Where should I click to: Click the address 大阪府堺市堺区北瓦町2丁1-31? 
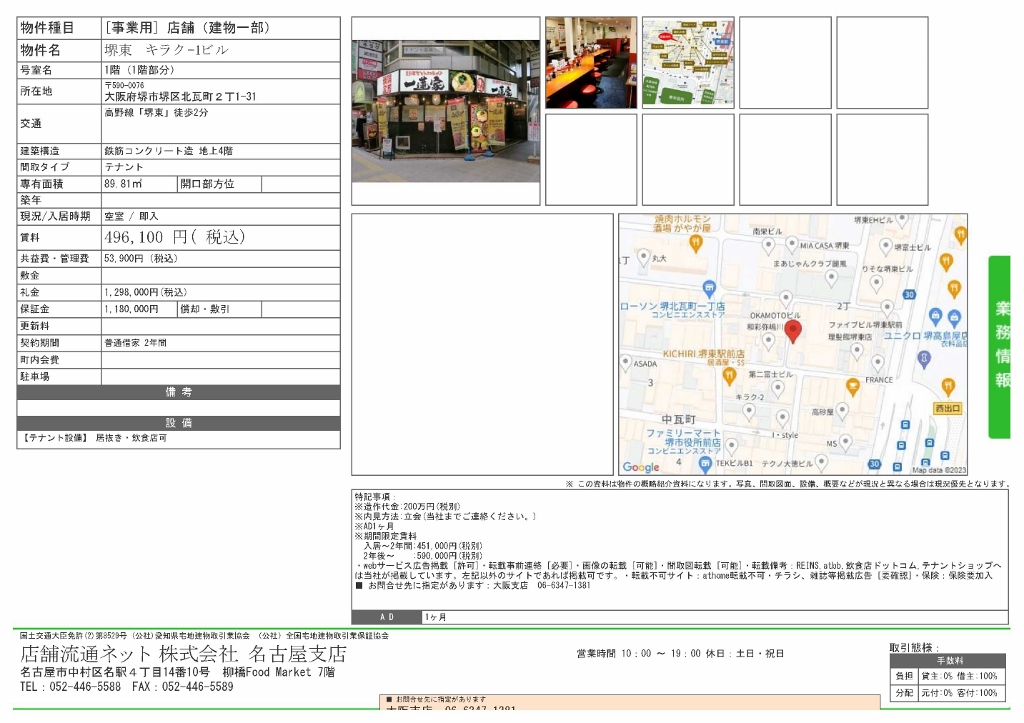pos(180,96)
